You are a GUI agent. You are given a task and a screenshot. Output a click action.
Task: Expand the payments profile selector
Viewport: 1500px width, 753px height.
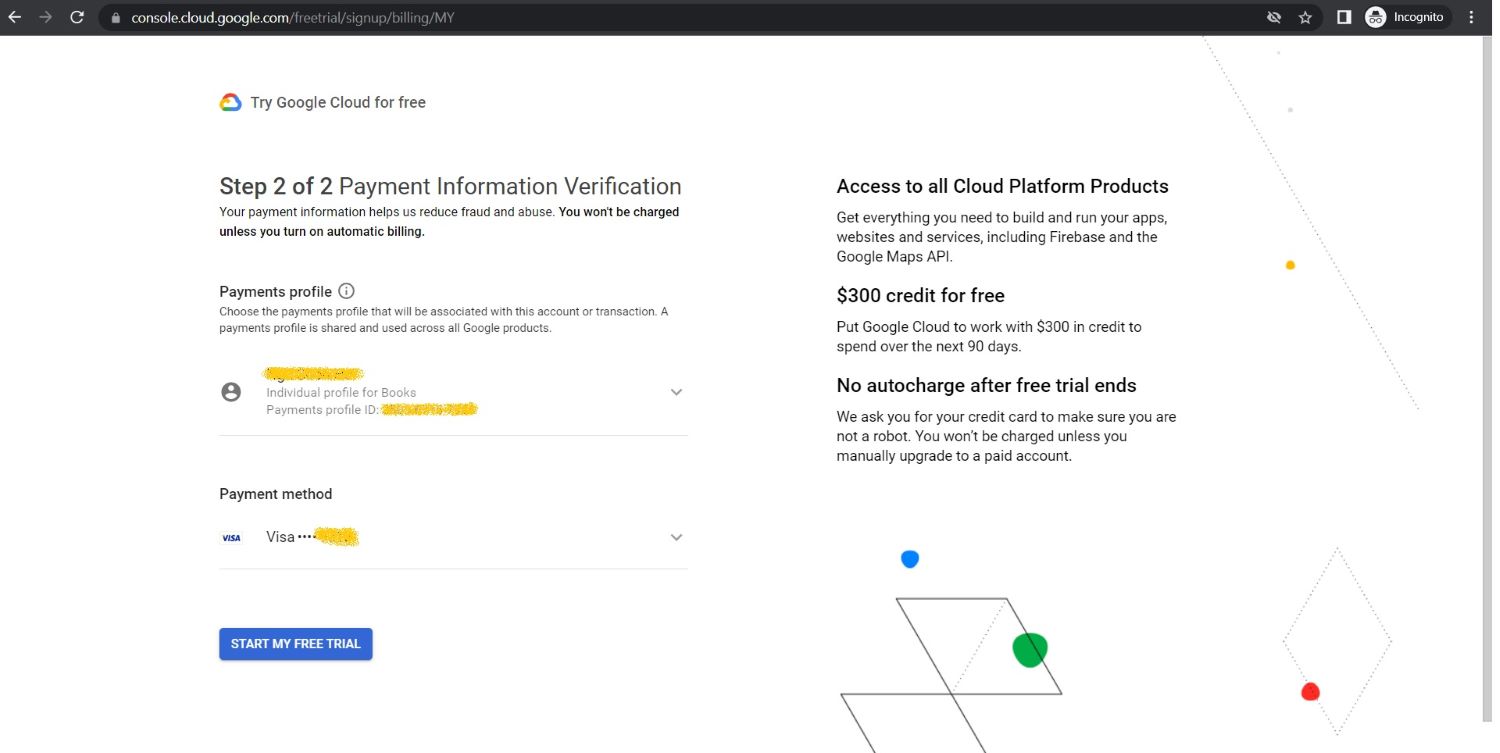click(x=676, y=391)
